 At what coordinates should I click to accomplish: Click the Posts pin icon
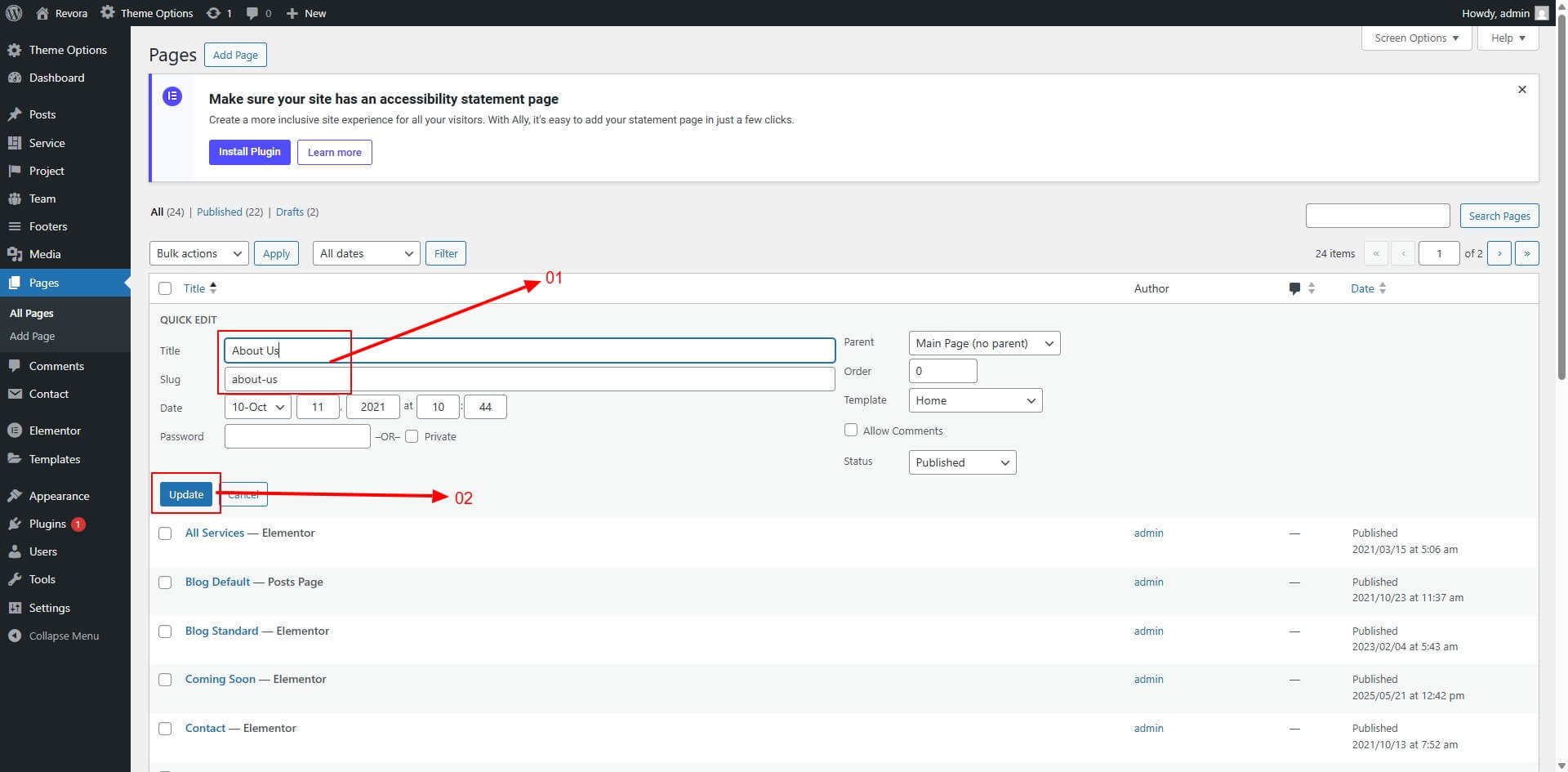(x=14, y=114)
